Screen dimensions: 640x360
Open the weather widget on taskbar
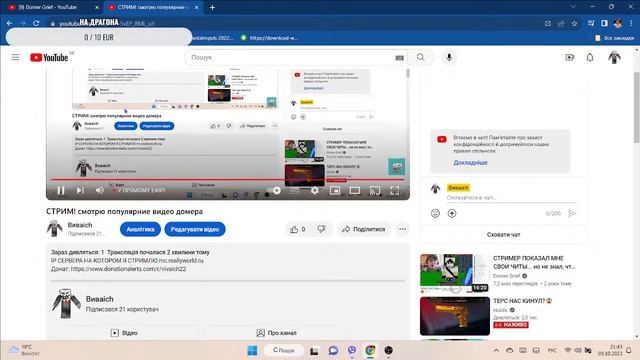coord(24,350)
